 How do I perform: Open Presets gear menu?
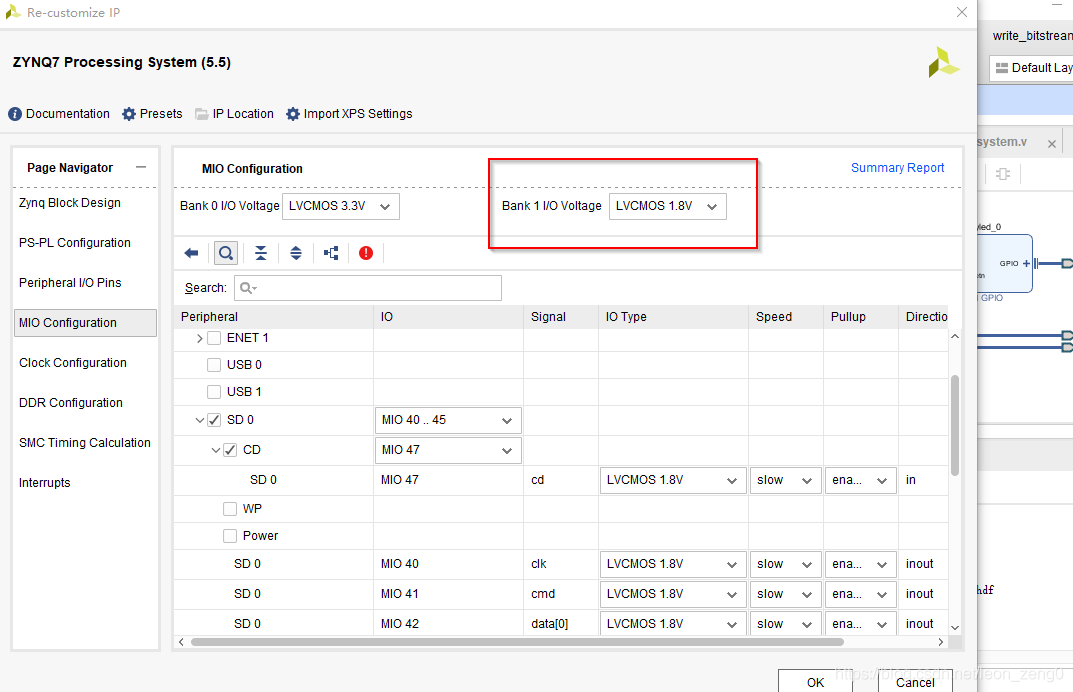(129, 114)
